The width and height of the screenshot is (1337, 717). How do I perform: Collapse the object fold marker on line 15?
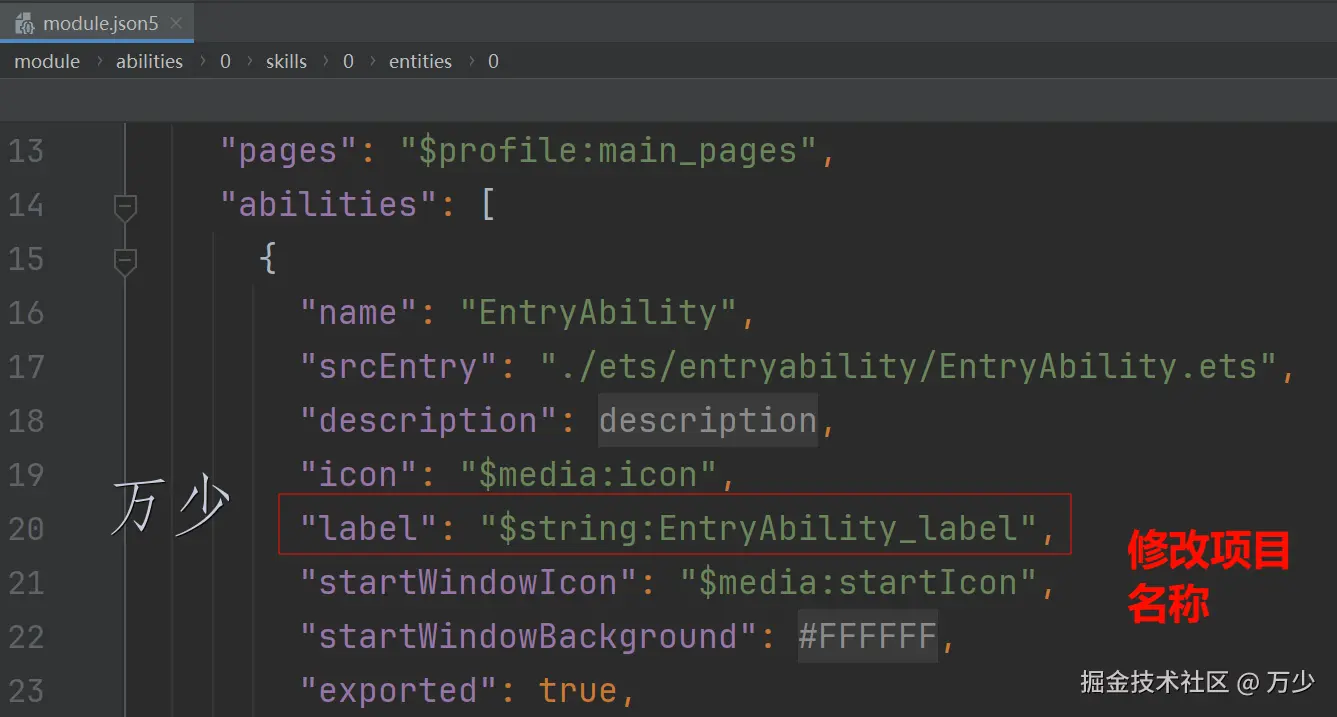coord(125,261)
